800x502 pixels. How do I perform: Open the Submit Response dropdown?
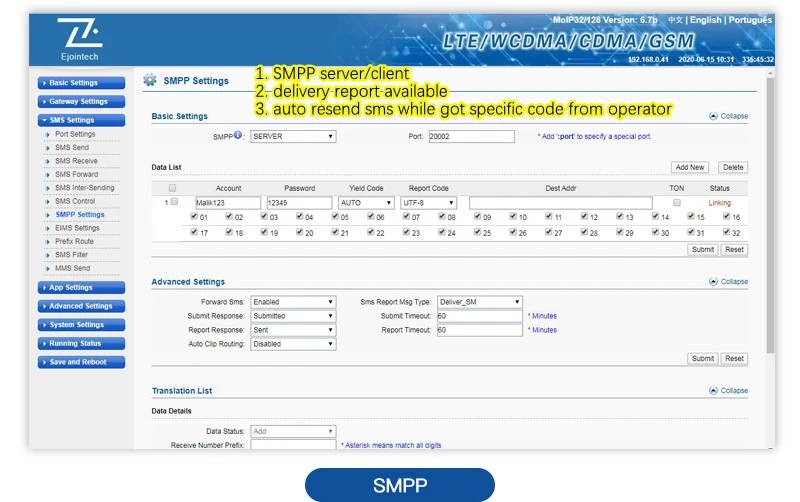[293, 316]
